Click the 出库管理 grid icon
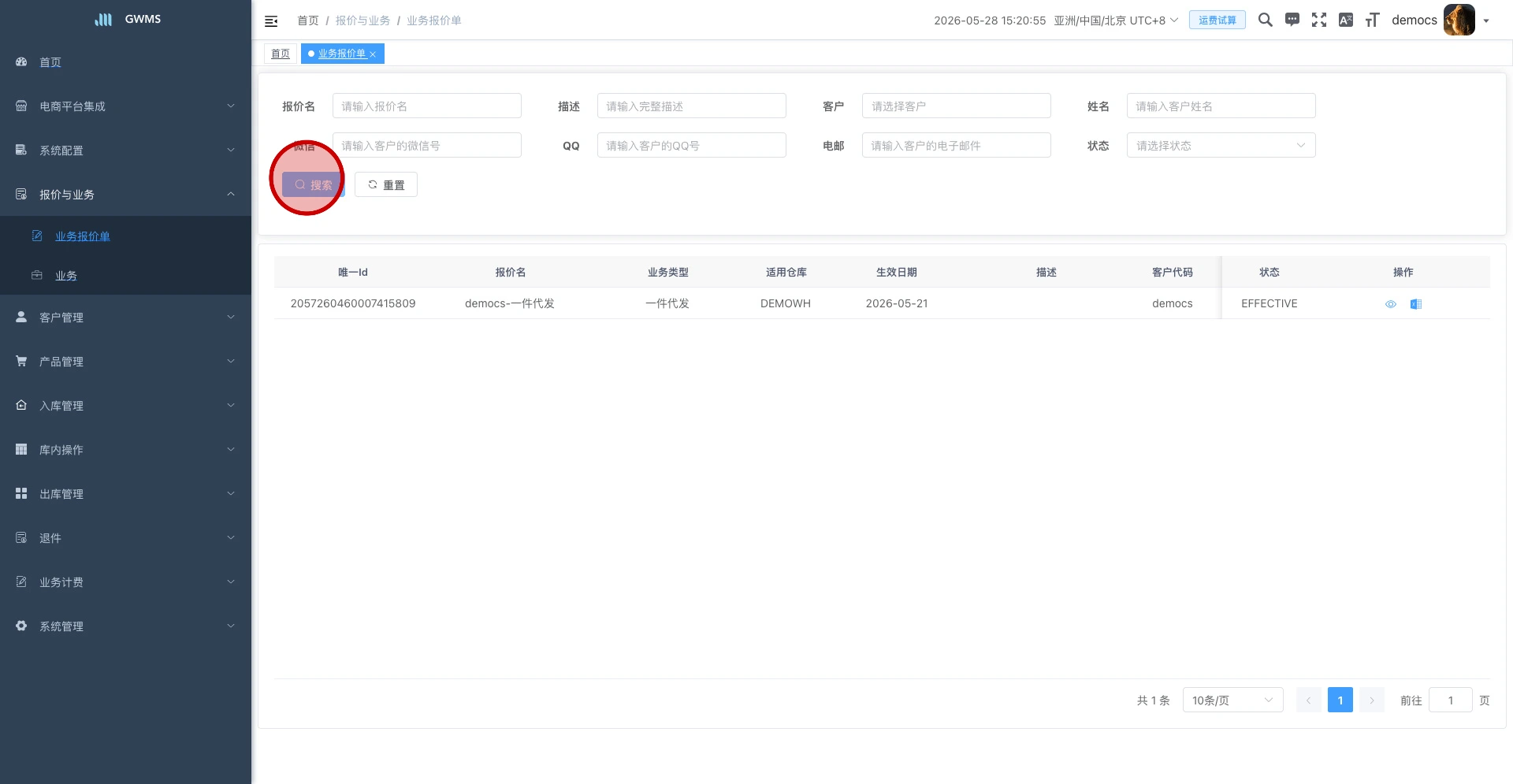The width and height of the screenshot is (1513, 784). 21,493
